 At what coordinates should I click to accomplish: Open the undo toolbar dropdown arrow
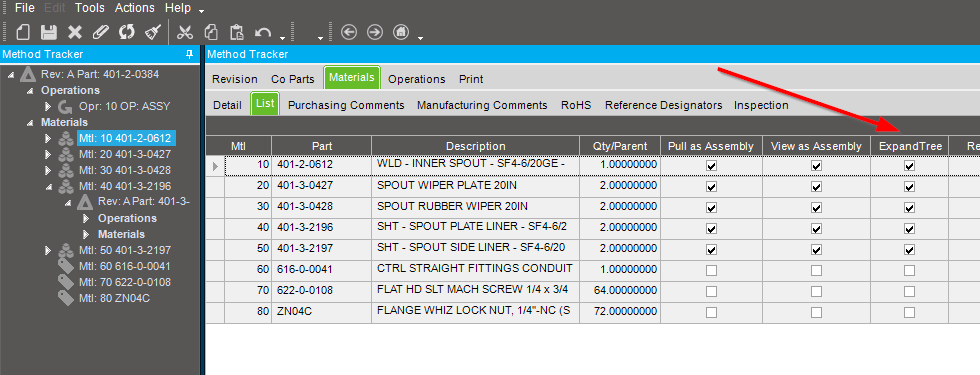coord(283,38)
